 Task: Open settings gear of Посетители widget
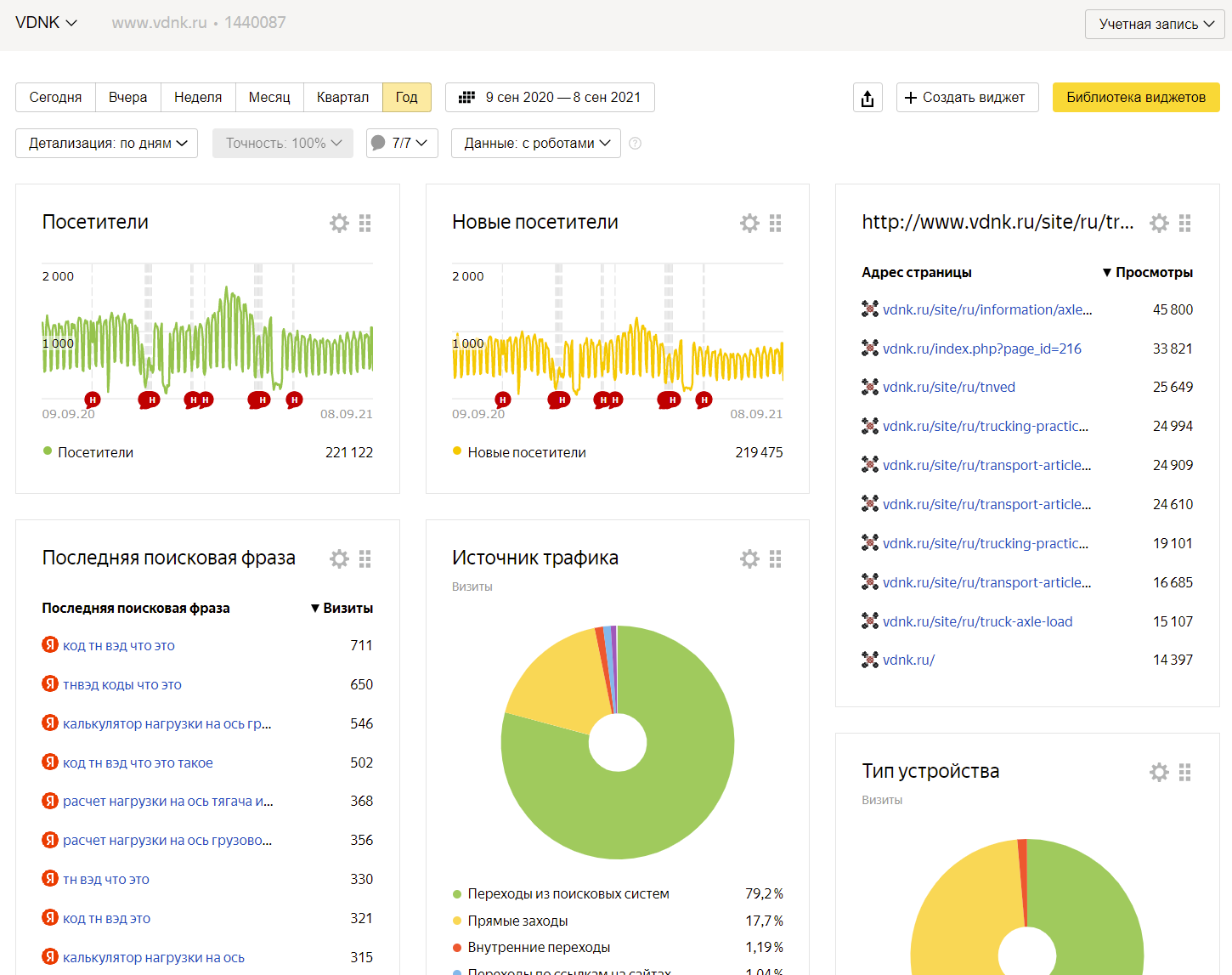(x=339, y=223)
